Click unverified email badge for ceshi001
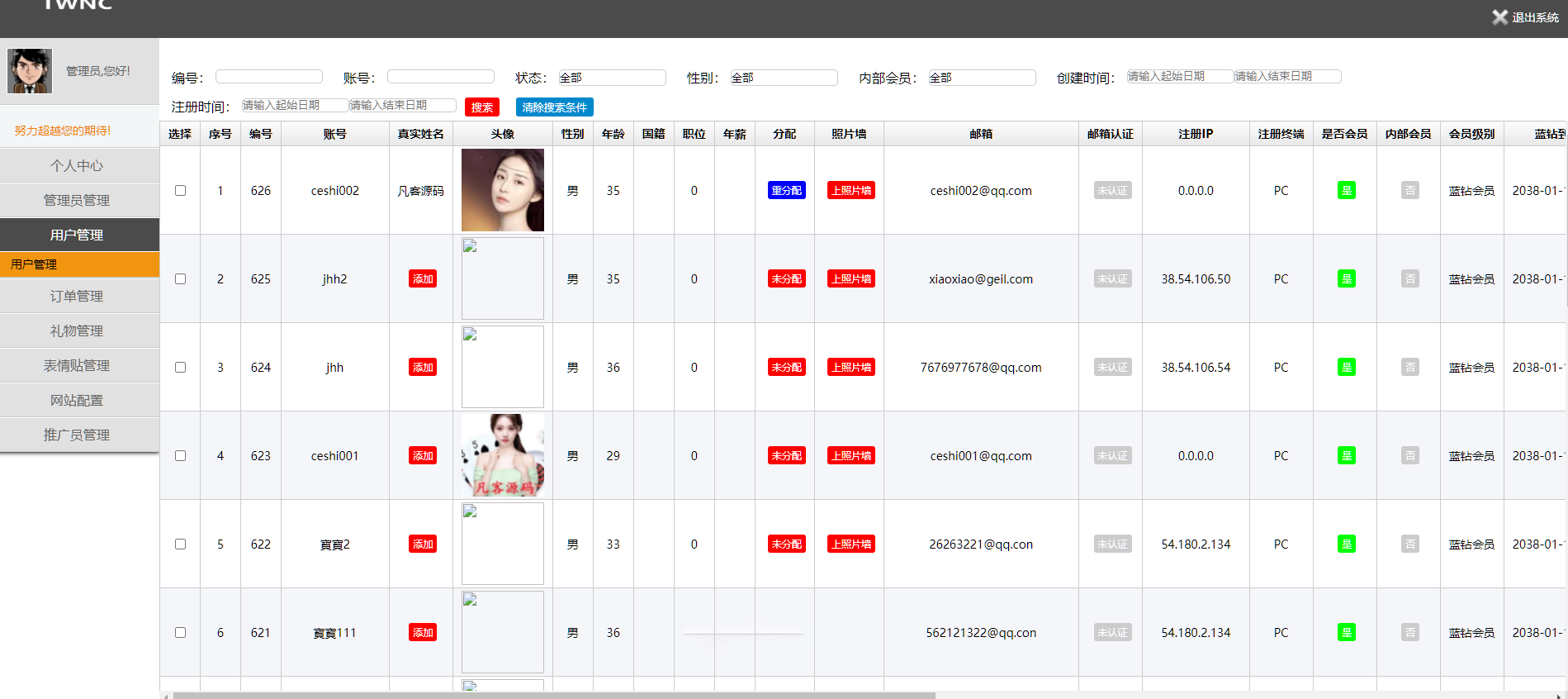This screenshot has height=699, width=1568. 1112,456
